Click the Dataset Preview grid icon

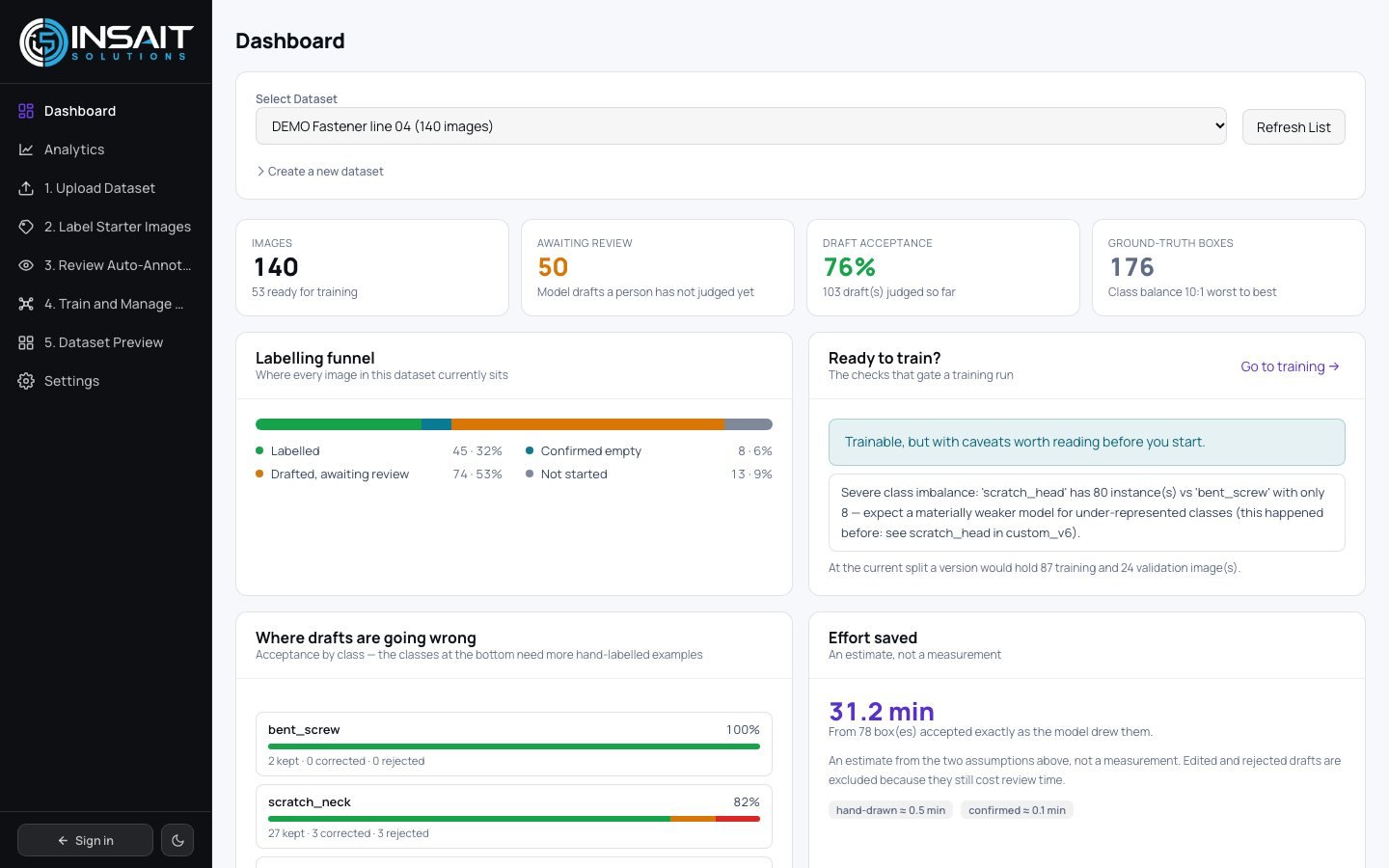point(26,342)
